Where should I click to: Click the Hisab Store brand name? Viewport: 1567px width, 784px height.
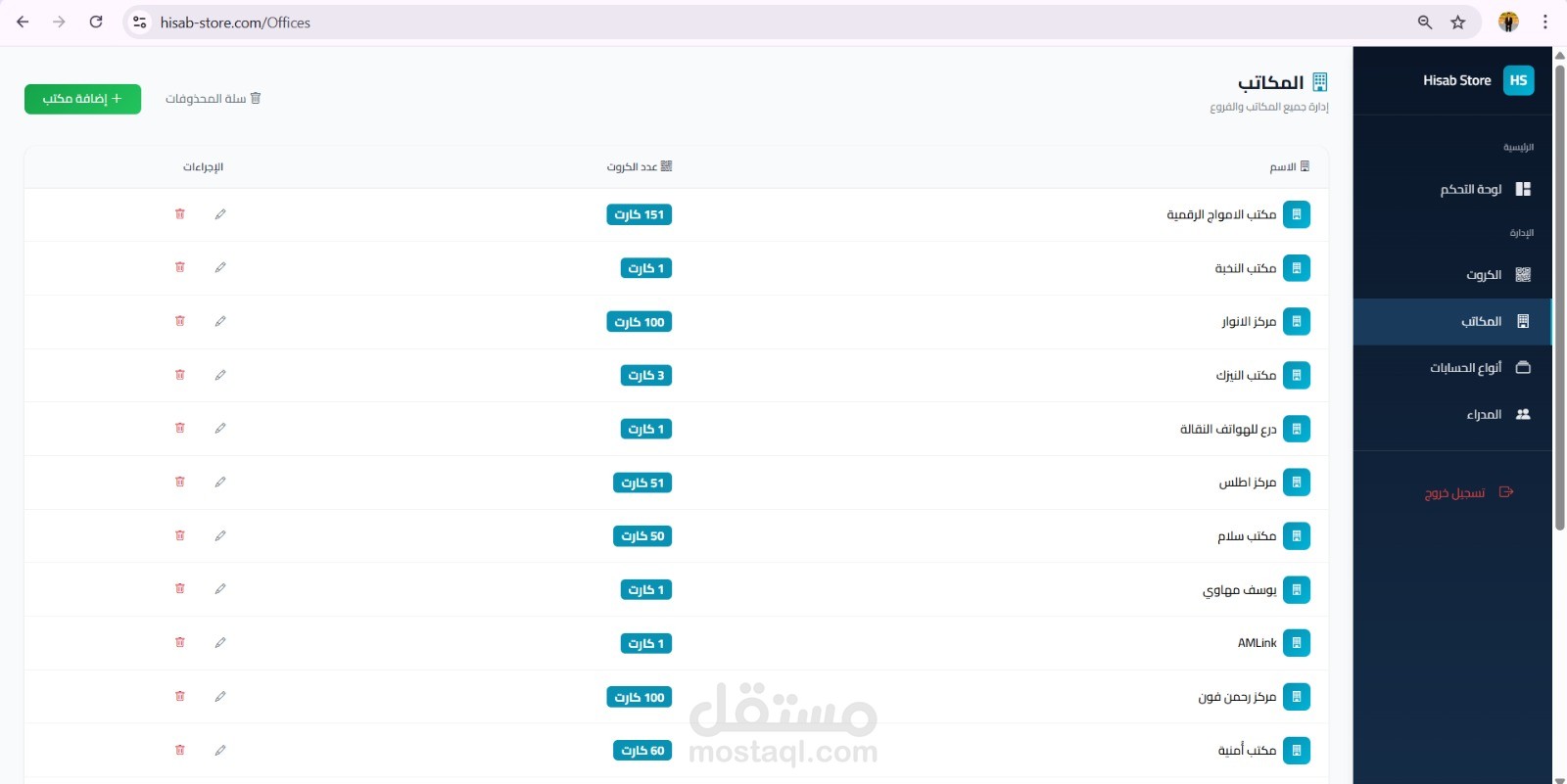click(1457, 80)
